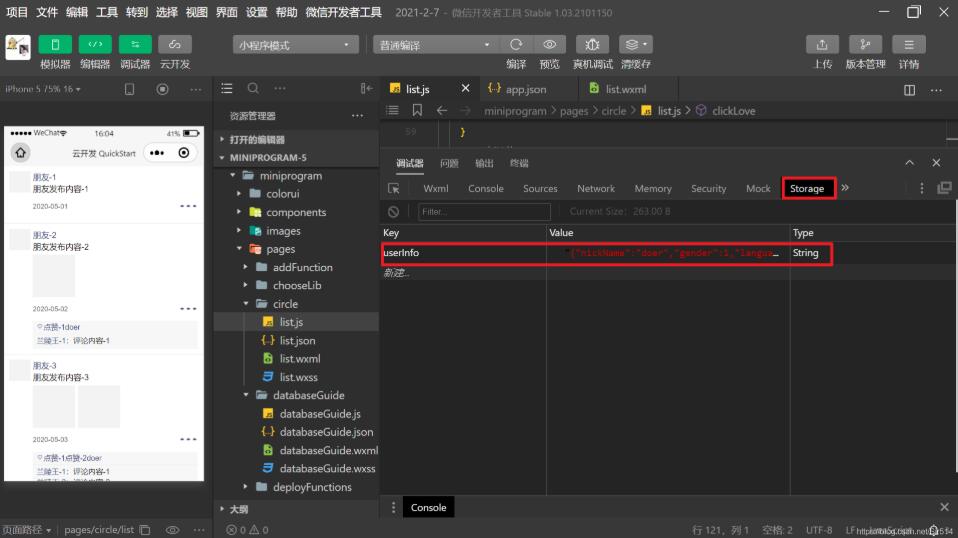Open the 详情 details panel
Viewport: 958px width, 538px height.
point(908,45)
